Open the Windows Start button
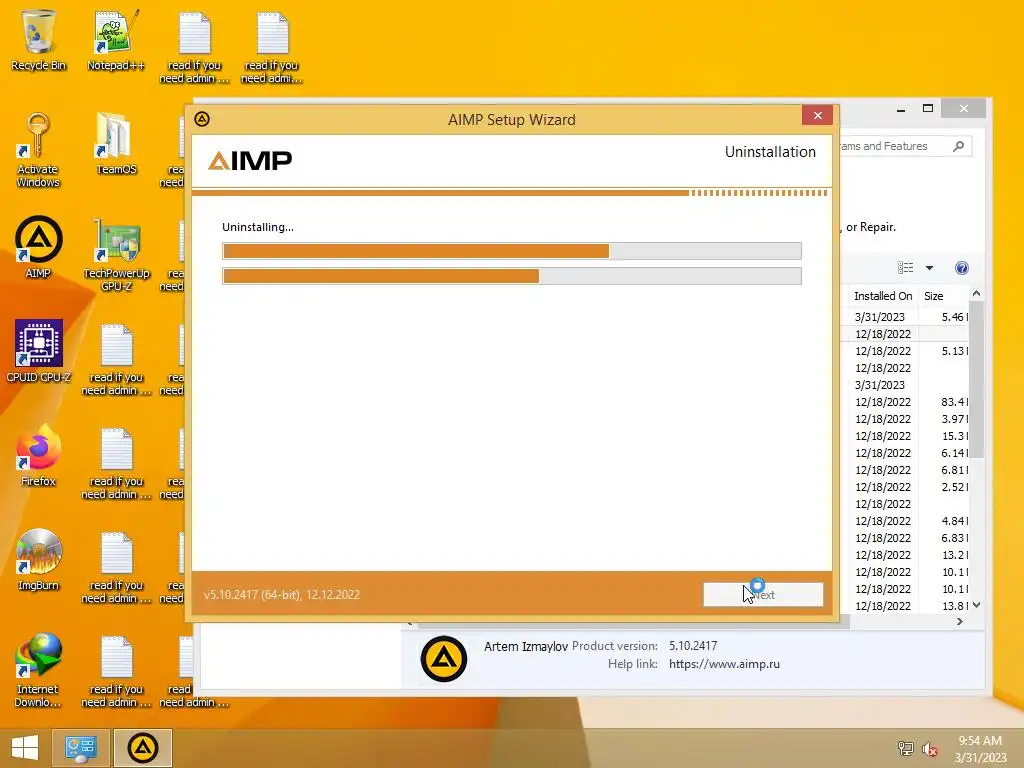 pyautogui.click(x=24, y=748)
